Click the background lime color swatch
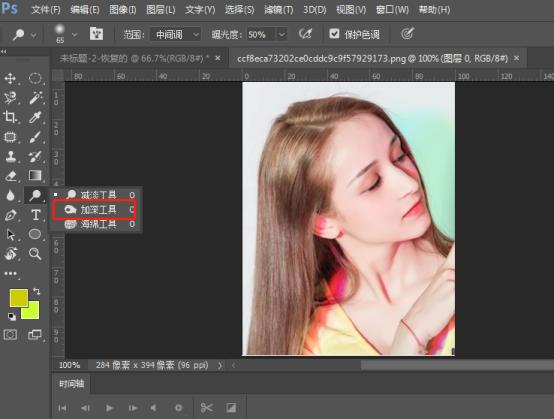The height and width of the screenshot is (419, 554). [x=32, y=312]
